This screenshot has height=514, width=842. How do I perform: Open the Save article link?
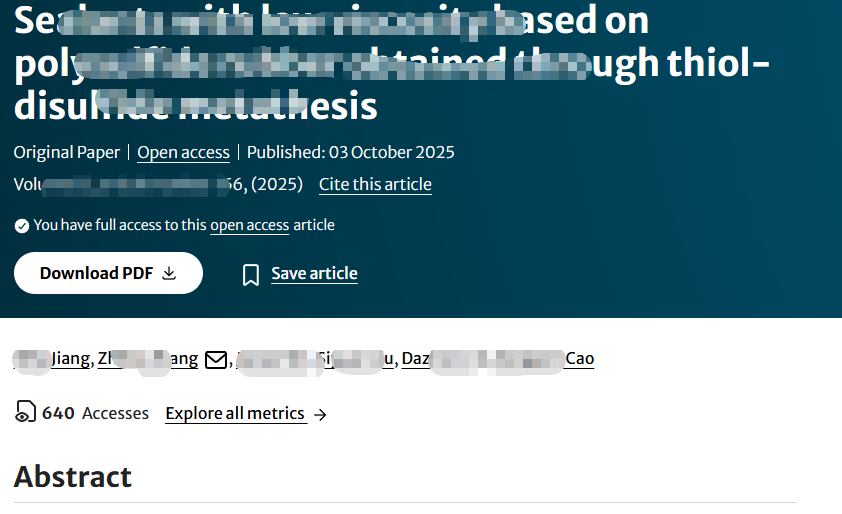(314, 273)
